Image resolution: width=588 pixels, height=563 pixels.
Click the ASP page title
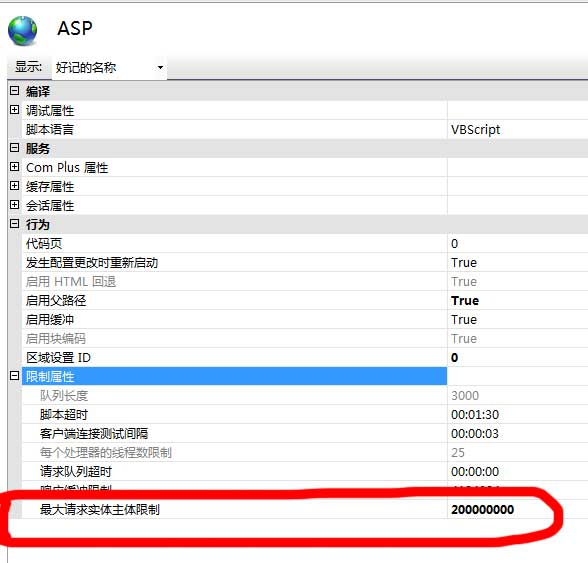(75, 28)
